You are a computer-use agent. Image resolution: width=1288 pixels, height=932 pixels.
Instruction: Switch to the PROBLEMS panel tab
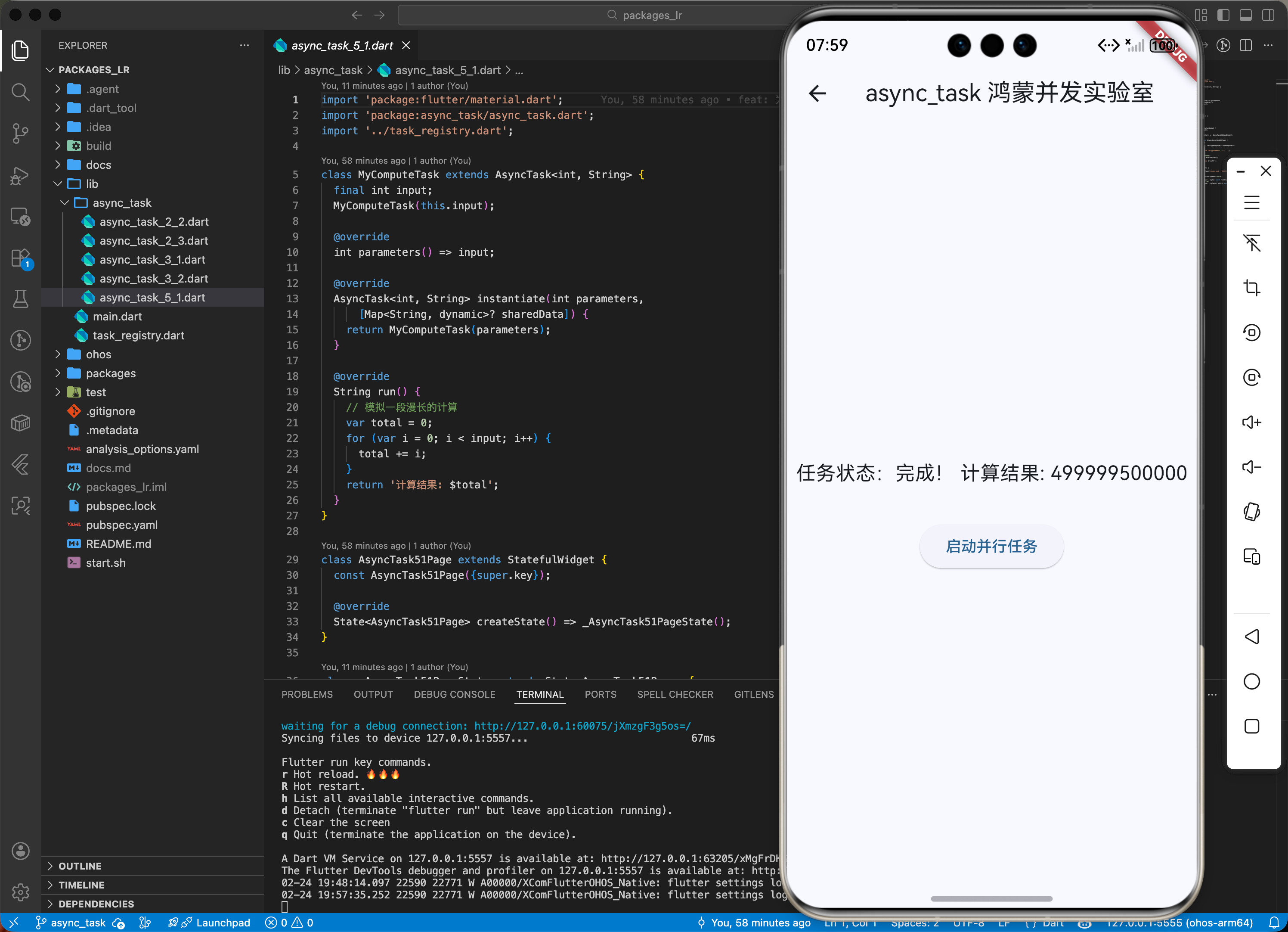pyautogui.click(x=307, y=694)
